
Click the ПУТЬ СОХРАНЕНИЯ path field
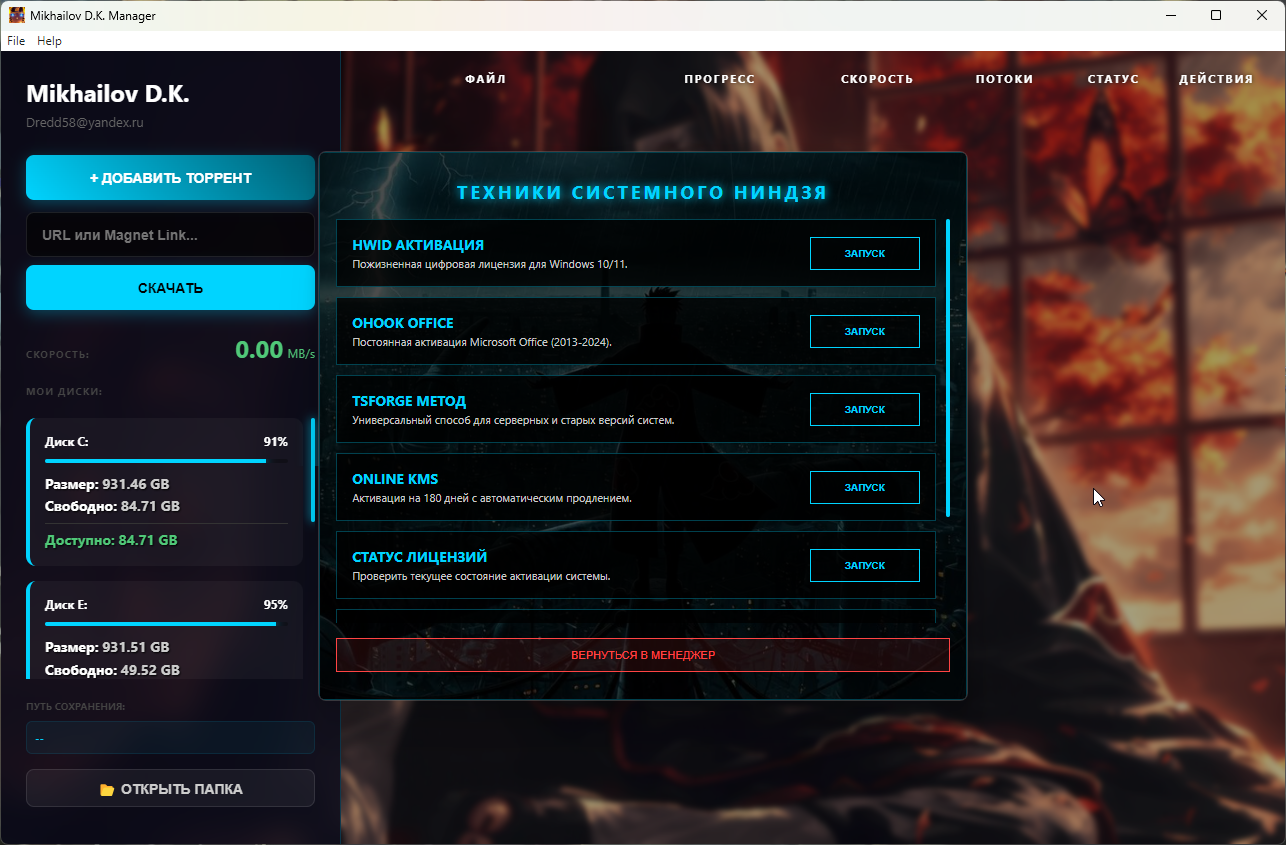coord(170,738)
